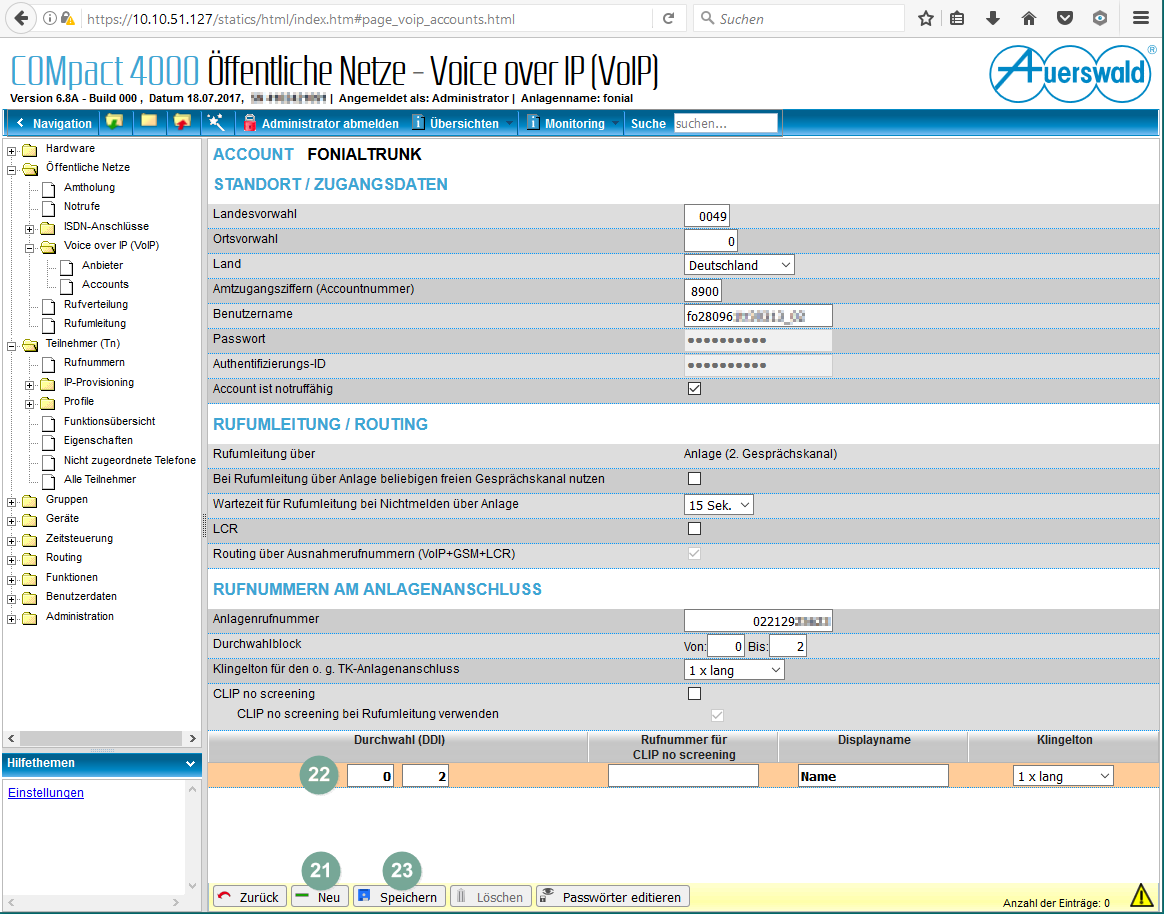Toggle the Navigation panel
The image size is (1164, 914).
[53, 123]
